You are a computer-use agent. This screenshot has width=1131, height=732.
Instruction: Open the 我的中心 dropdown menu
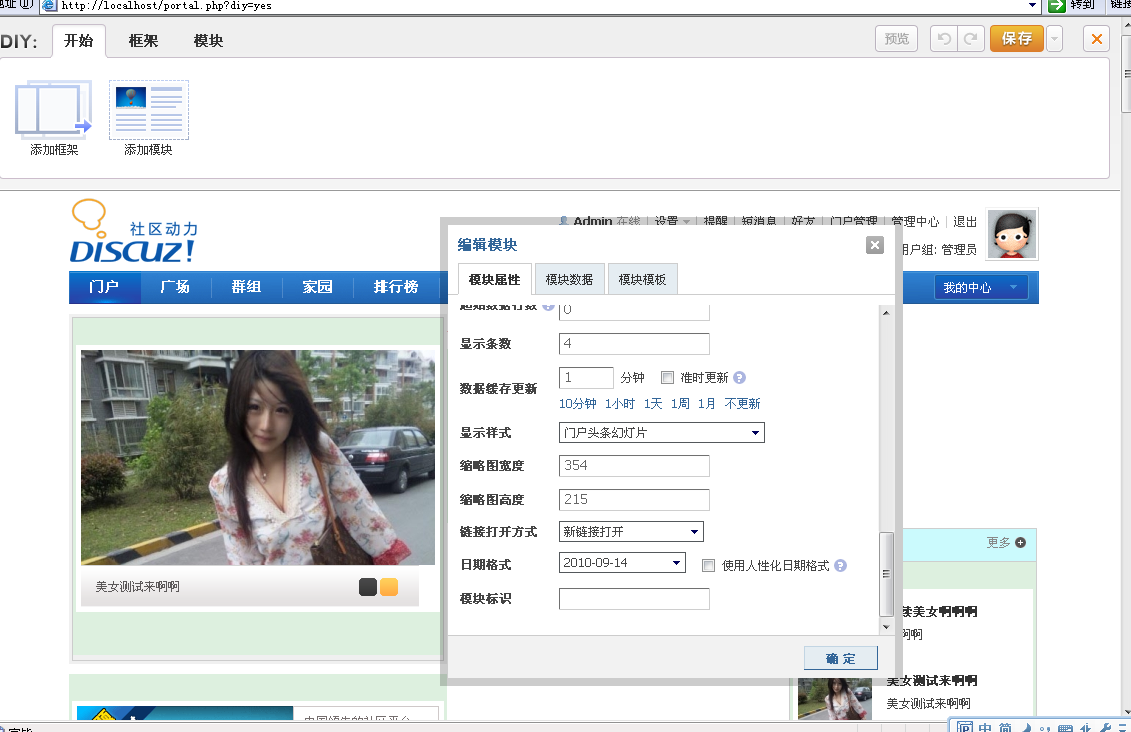coord(980,288)
